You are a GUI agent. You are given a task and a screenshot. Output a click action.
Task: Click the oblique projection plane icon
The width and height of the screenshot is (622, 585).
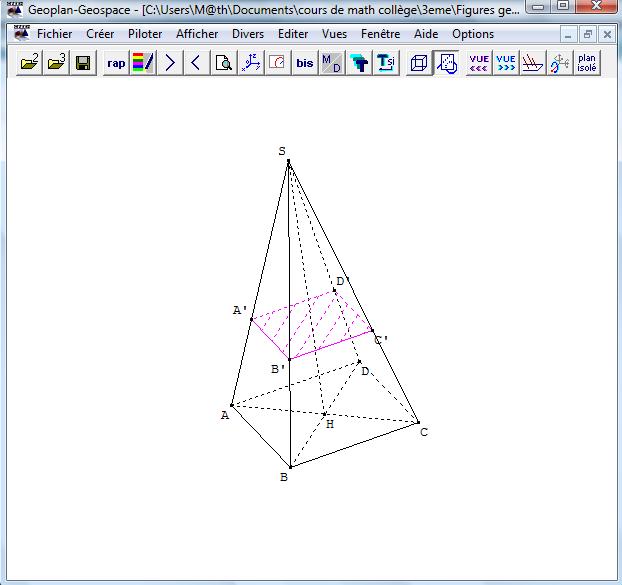[x=533, y=63]
